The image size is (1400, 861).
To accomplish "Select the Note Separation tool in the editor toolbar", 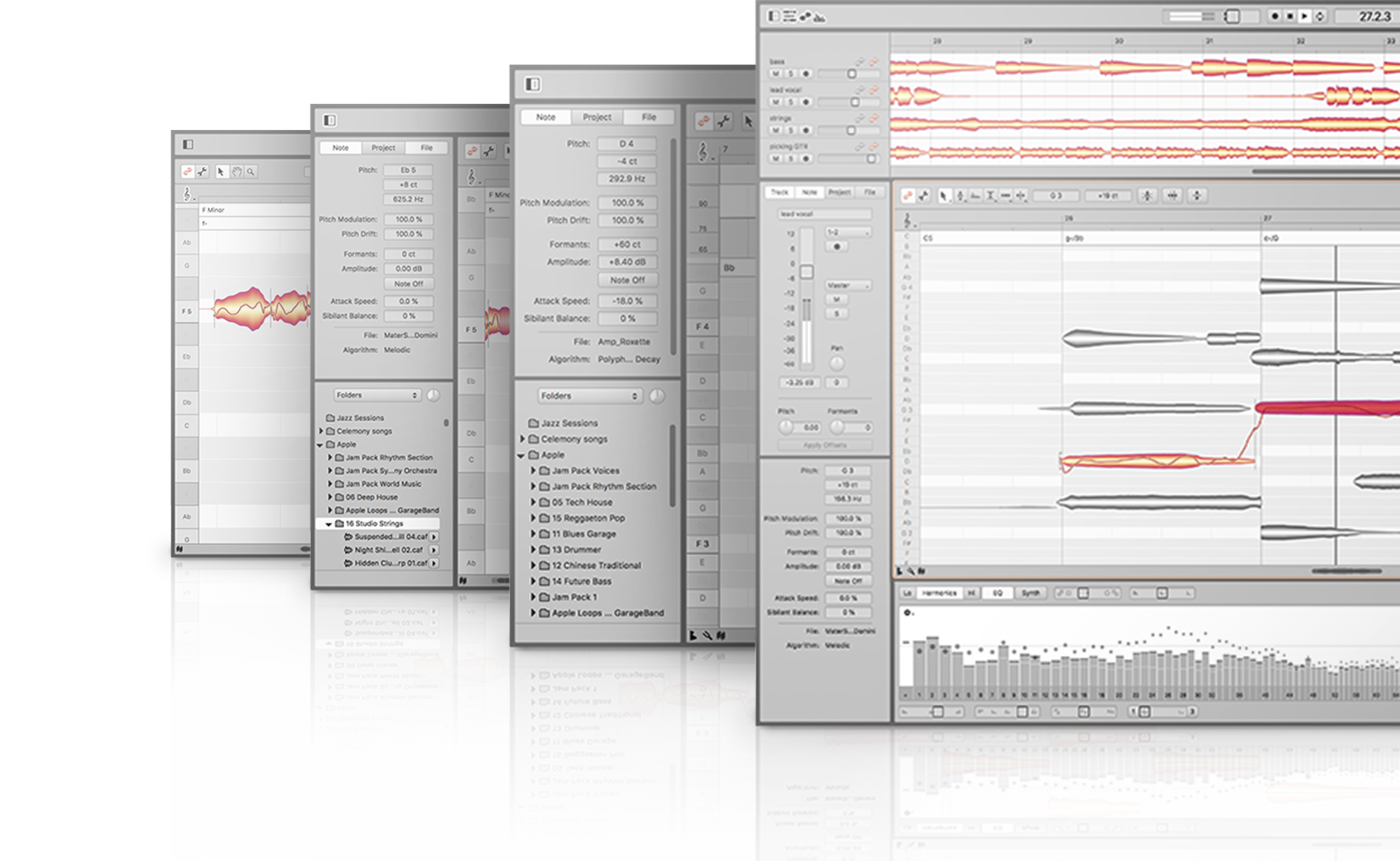I will 1020,196.
